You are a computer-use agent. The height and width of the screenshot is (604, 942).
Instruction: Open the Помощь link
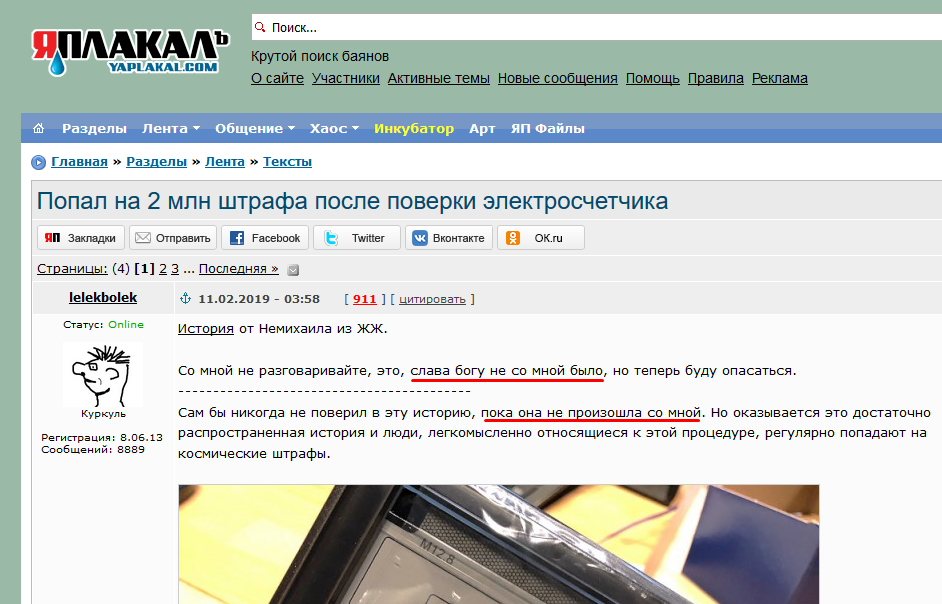652,78
